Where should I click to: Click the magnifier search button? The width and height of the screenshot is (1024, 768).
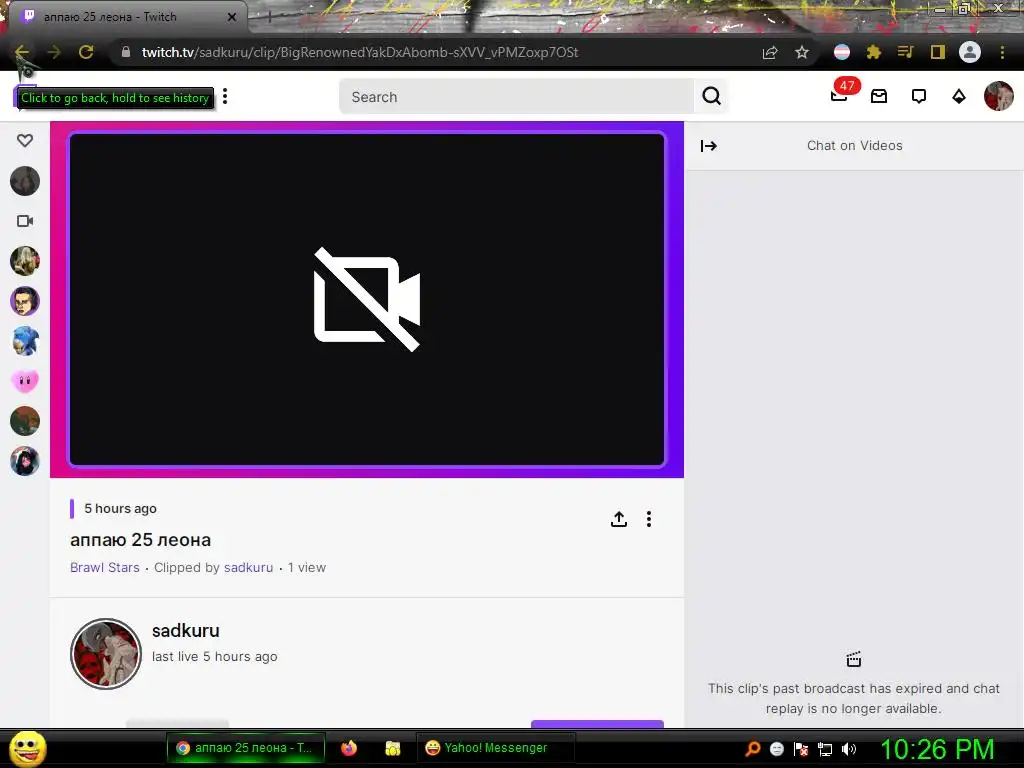click(711, 97)
